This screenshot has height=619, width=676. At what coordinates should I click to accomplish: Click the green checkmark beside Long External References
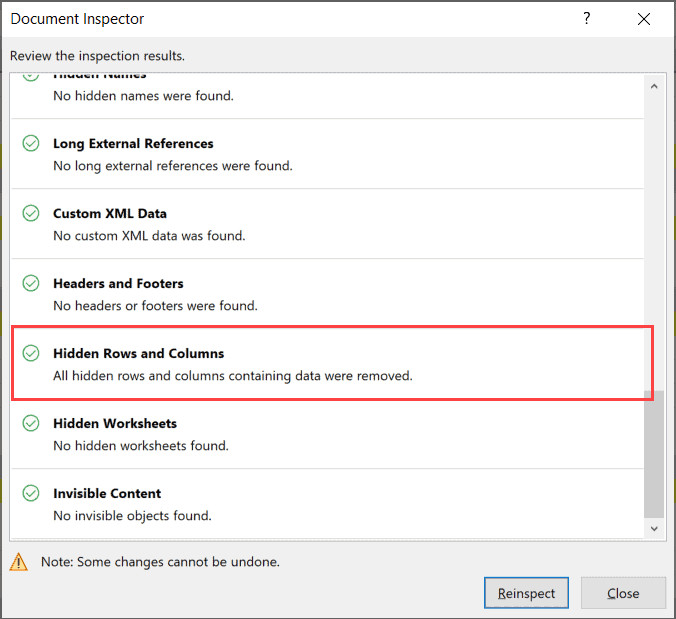pos(31,143)
